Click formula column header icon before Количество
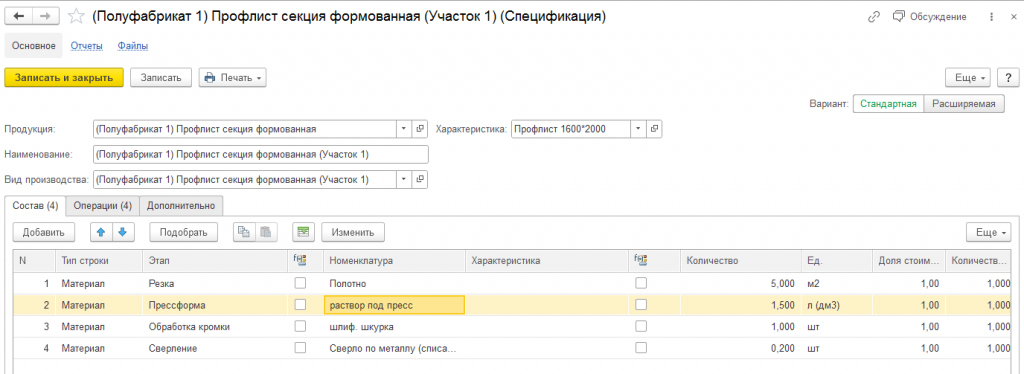 641,260
